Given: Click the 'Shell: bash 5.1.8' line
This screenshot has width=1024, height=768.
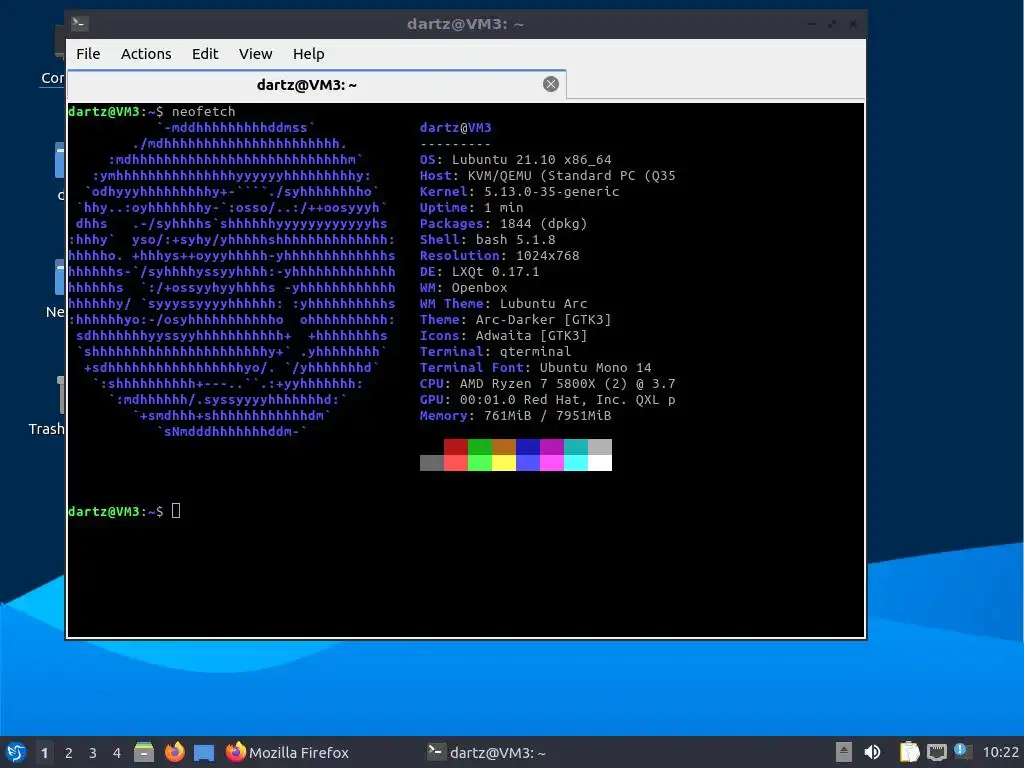Looking at the screenshot, I should 487,240.
